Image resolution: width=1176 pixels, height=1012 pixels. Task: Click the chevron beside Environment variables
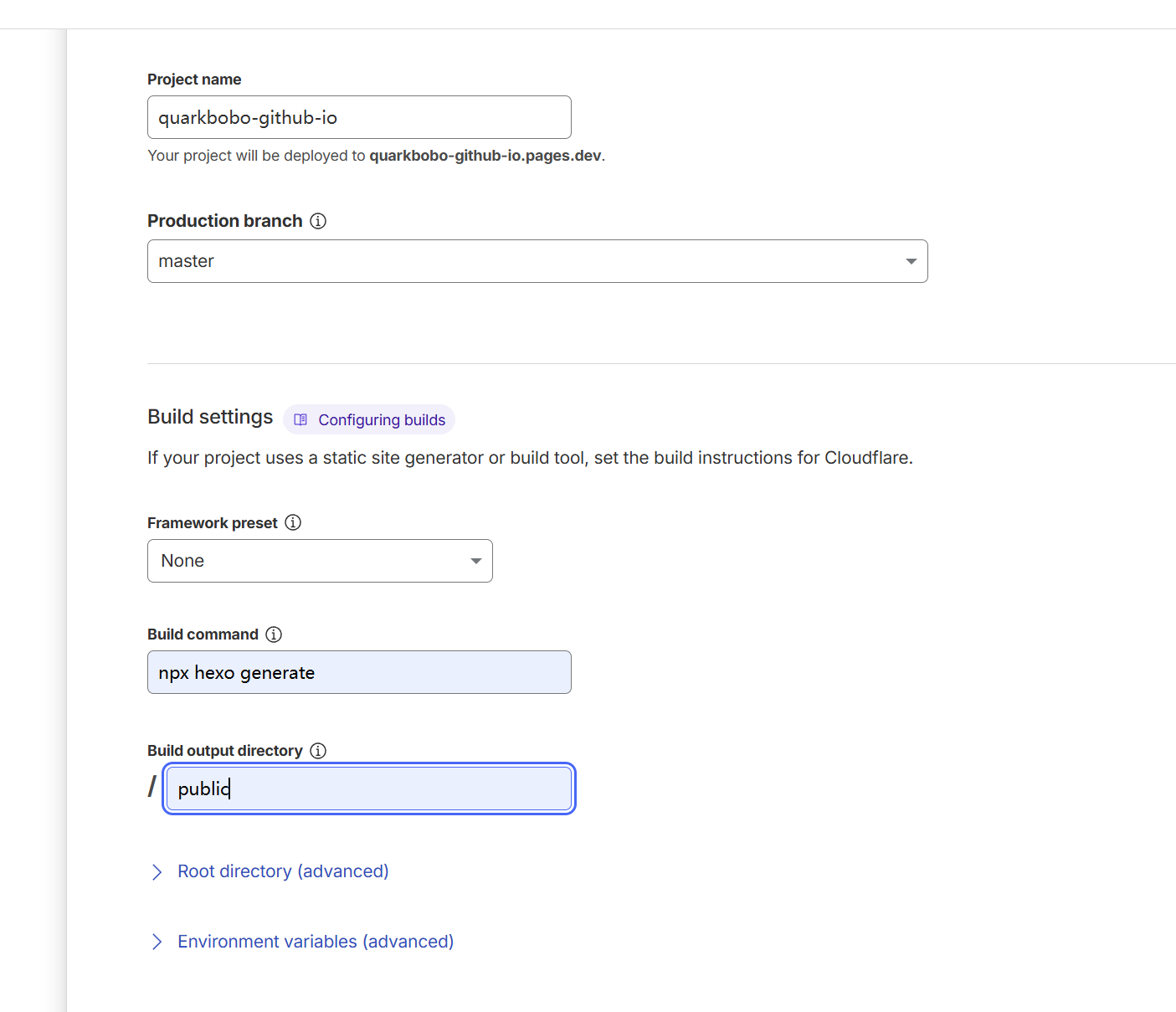click(157, 943)
